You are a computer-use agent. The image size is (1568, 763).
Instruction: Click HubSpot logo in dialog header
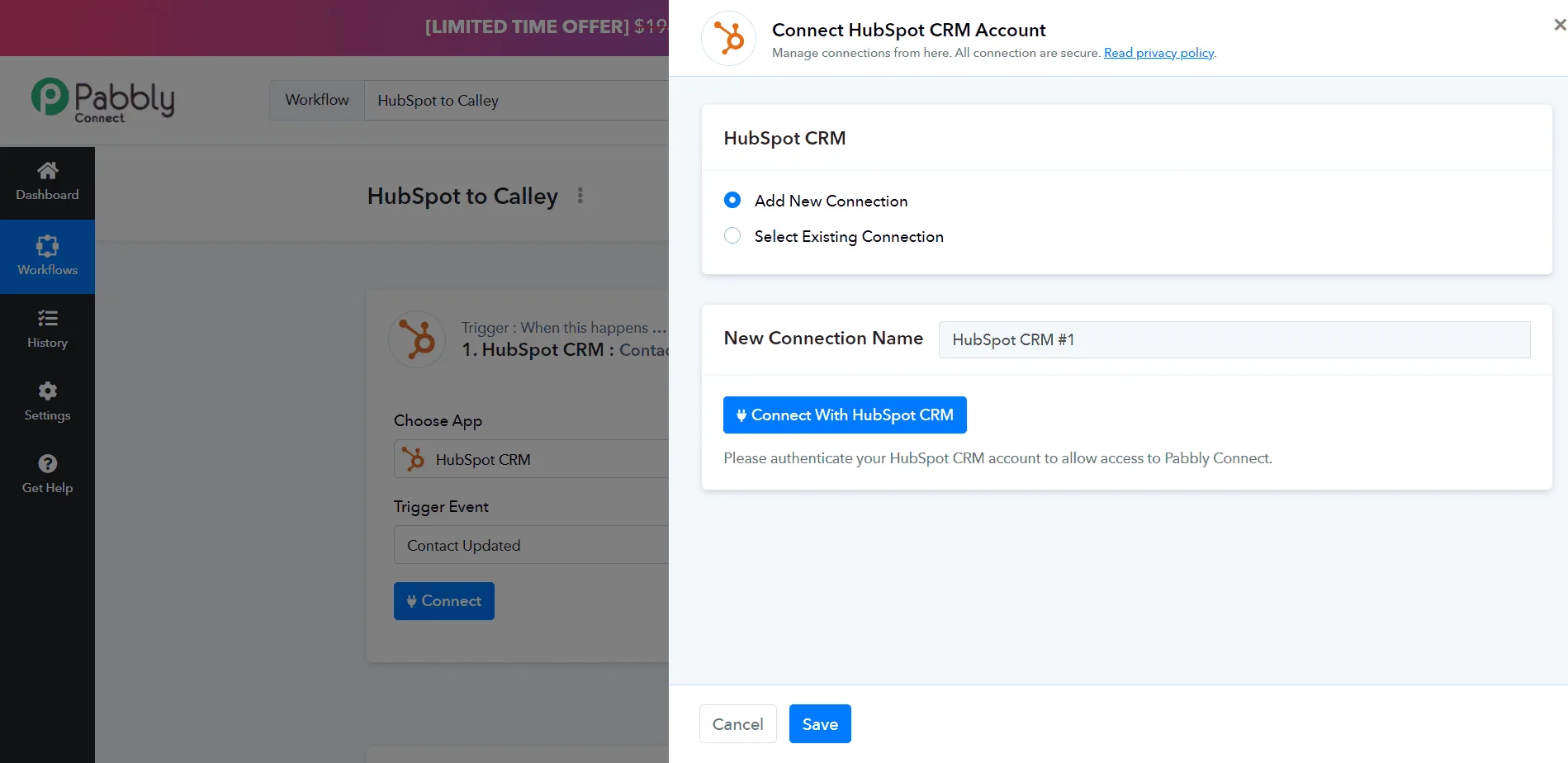click(x=728, y=39)
